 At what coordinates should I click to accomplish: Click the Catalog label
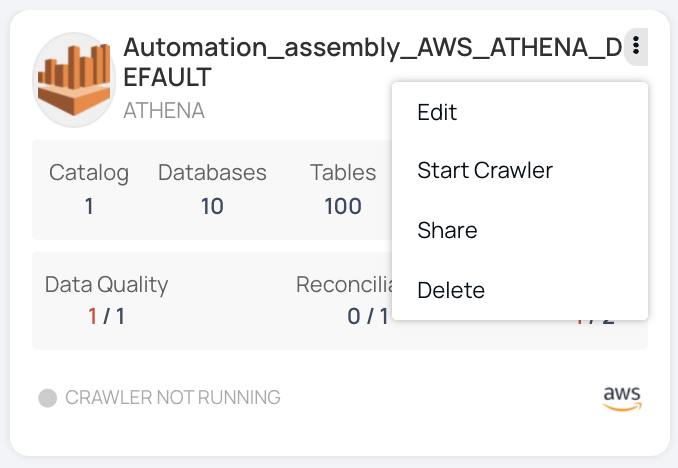coord(89,173)
